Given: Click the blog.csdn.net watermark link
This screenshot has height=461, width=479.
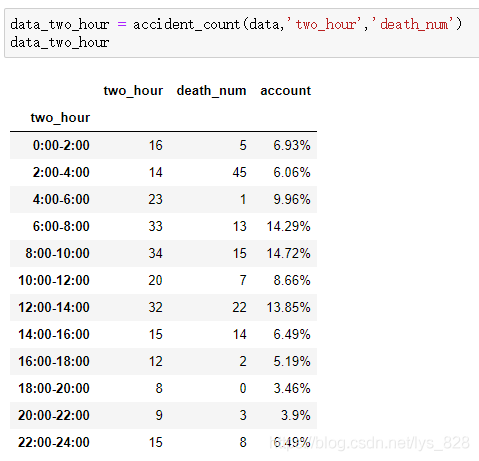Looking at the screenshot, I should pos(370,443).
